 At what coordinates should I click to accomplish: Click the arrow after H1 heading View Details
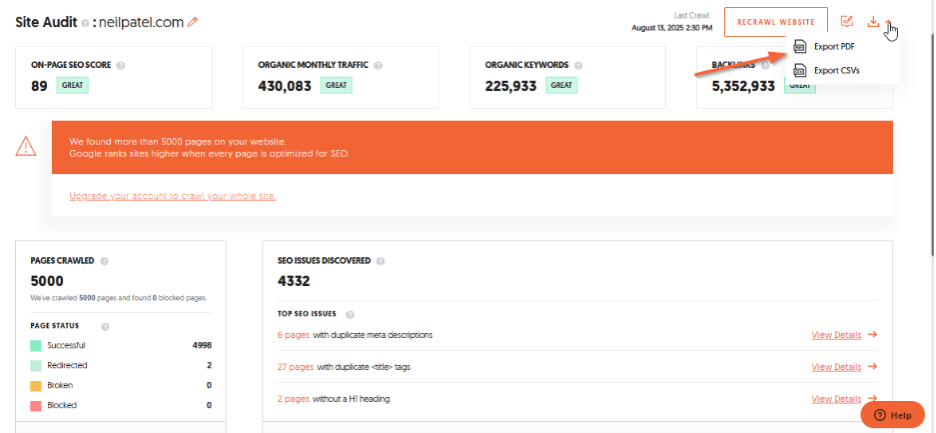coord(872,398)
